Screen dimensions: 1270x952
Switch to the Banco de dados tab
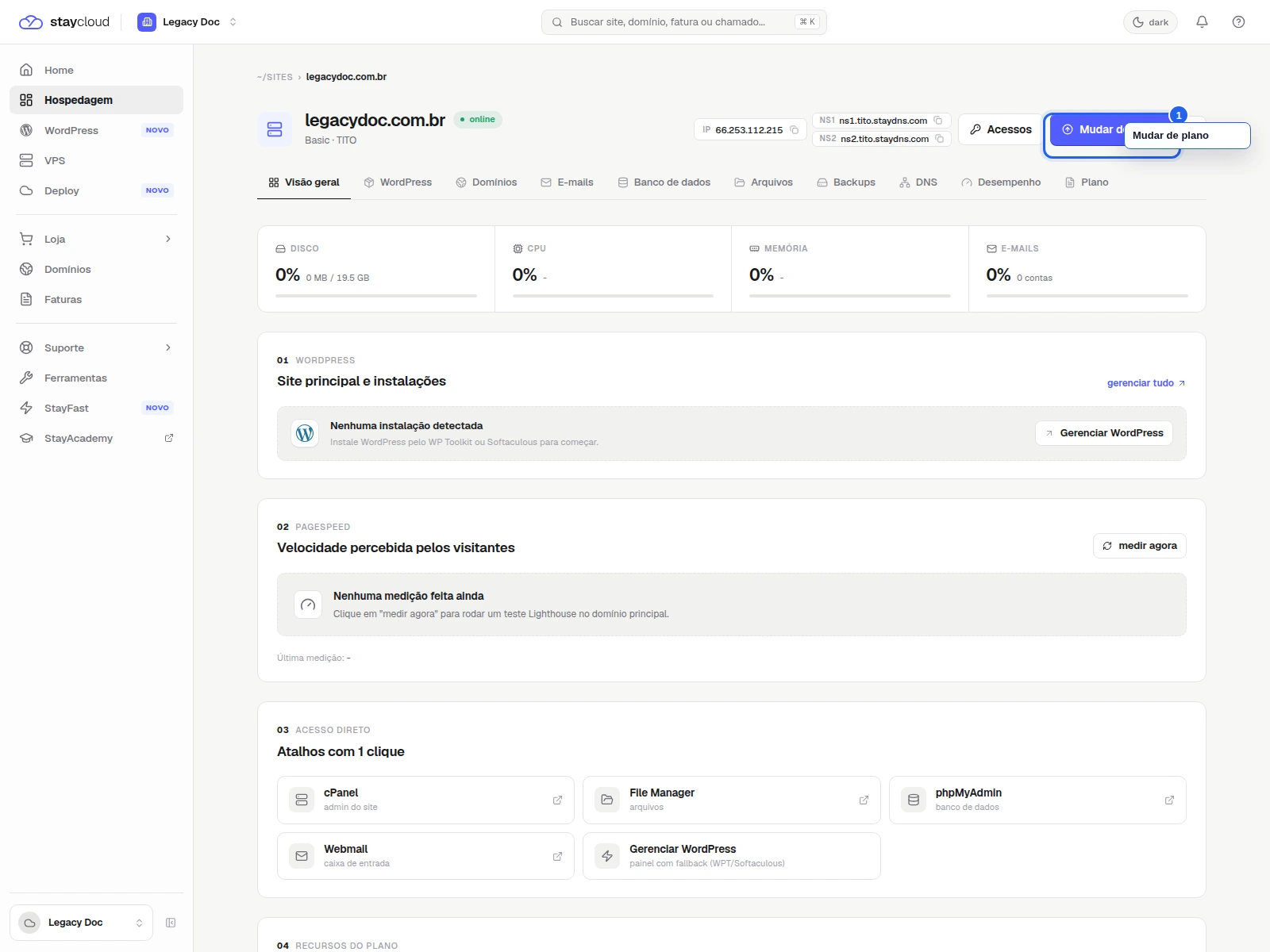pos(664,182)
